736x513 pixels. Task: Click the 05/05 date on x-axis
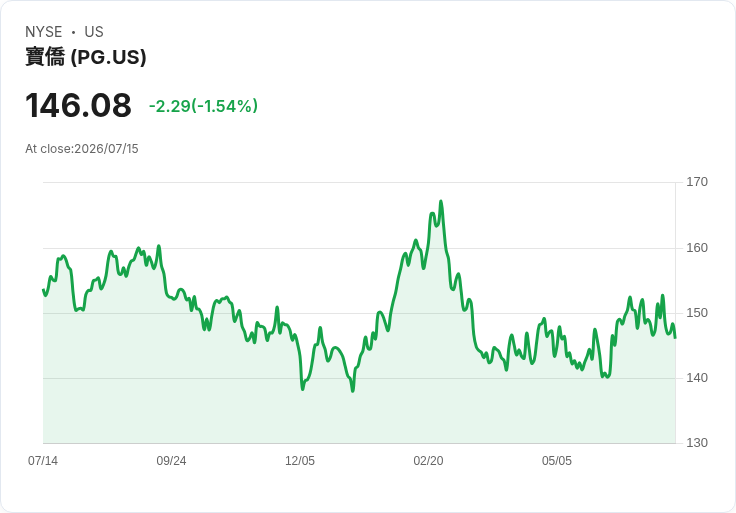point(557,460)
